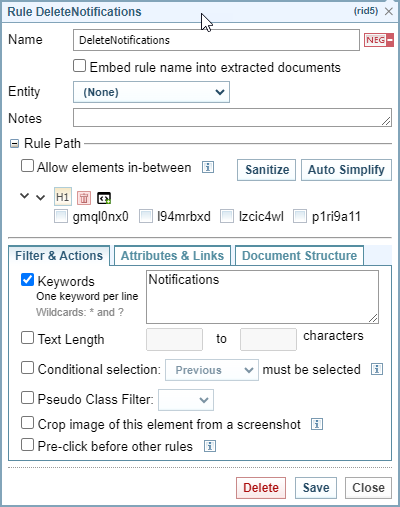Open info icon for Pre-click before other rules
Viewport: 400px width, 507px height.
[210, 446]
